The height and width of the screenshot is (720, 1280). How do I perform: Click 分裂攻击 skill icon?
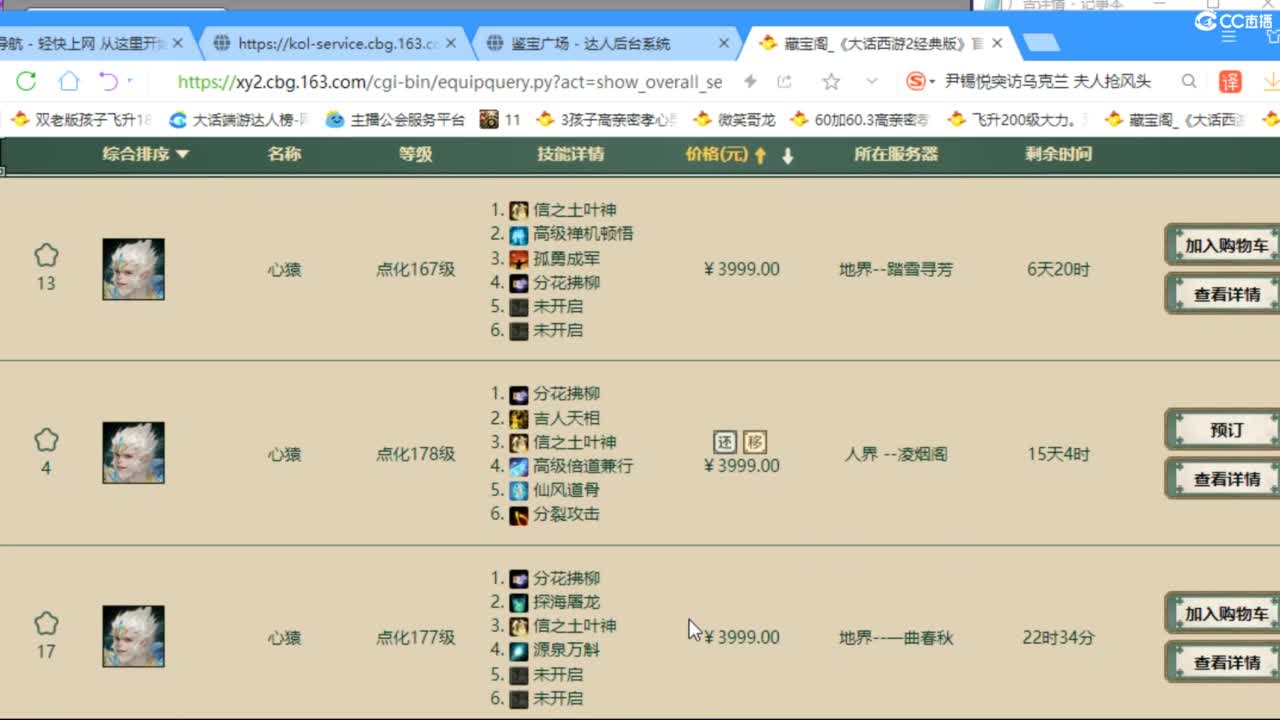pos(519,514)
